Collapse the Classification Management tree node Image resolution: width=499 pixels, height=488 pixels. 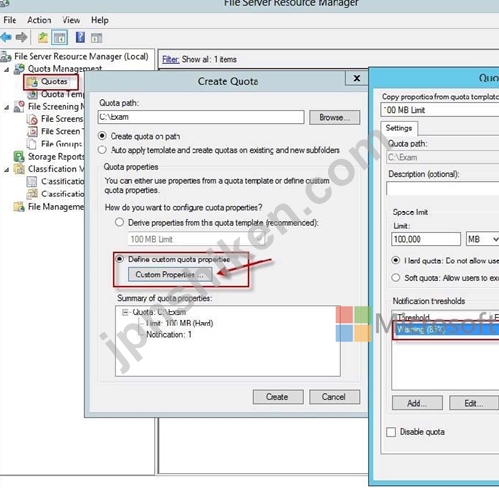[x=7, y=170]
